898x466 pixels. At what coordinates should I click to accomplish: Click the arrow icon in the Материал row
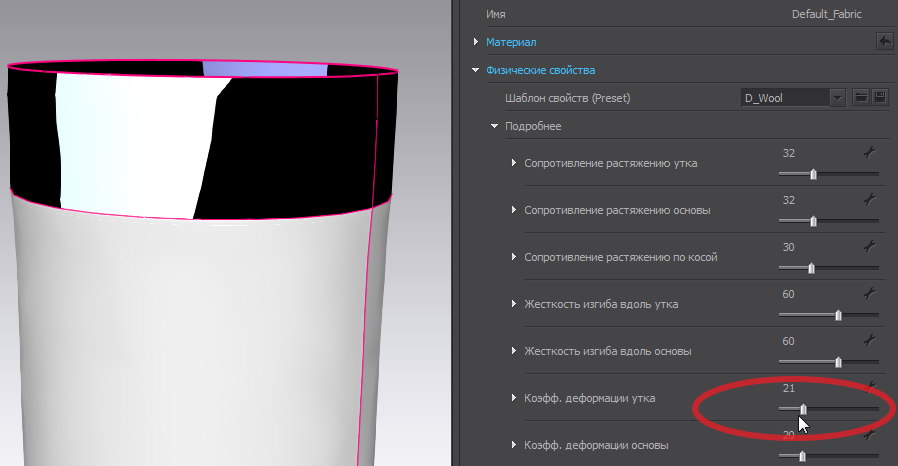884,41
